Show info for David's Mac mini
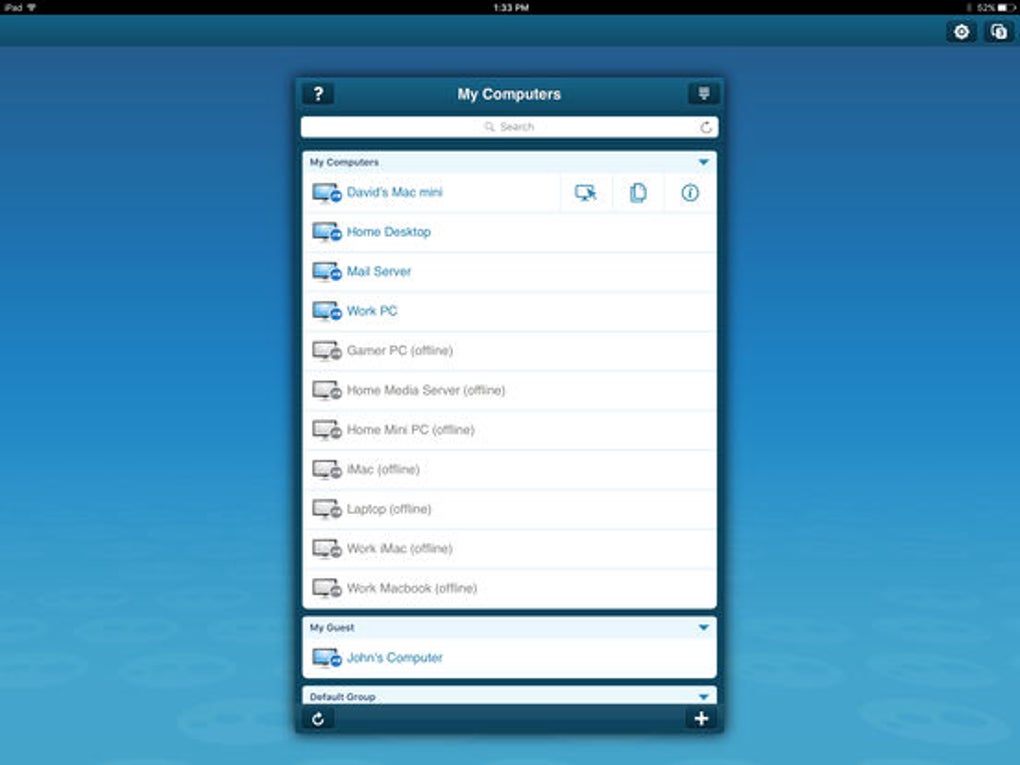The height and width of the screenshot is (765, 1020). pyautogui.click(x=690, y=193)
